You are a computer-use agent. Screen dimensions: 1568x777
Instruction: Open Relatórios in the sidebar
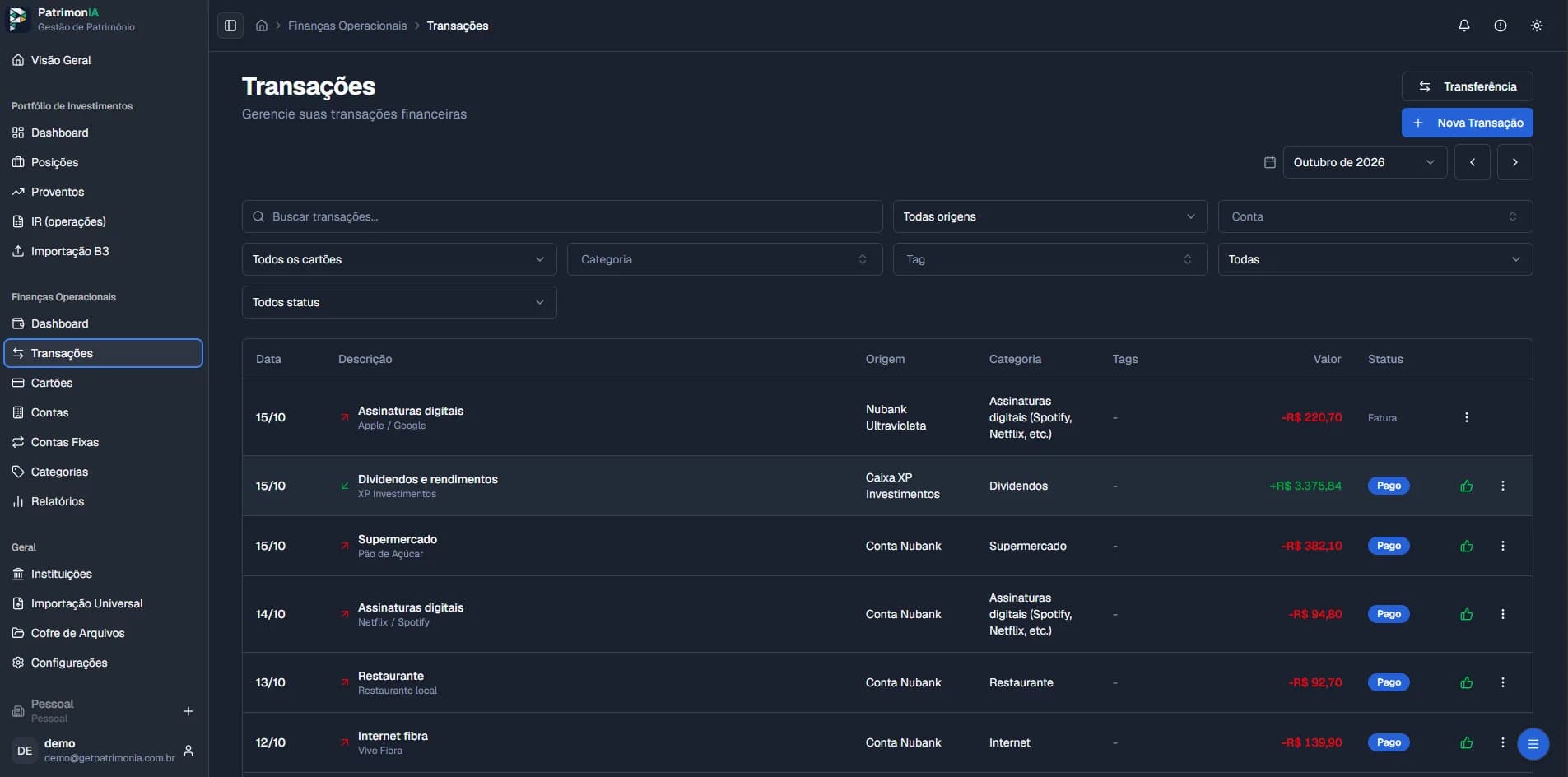point(103,501)
